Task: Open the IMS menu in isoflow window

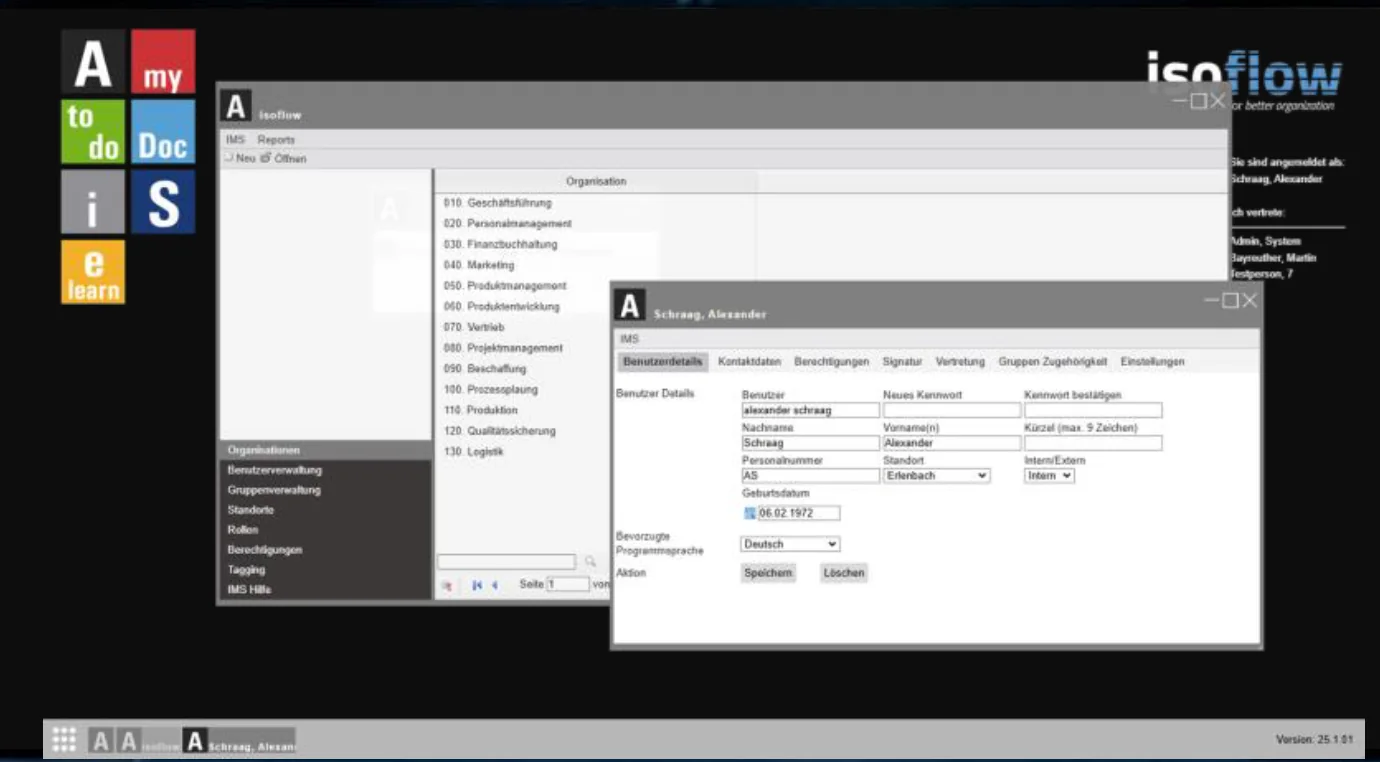Action: [x=236, y=140]
